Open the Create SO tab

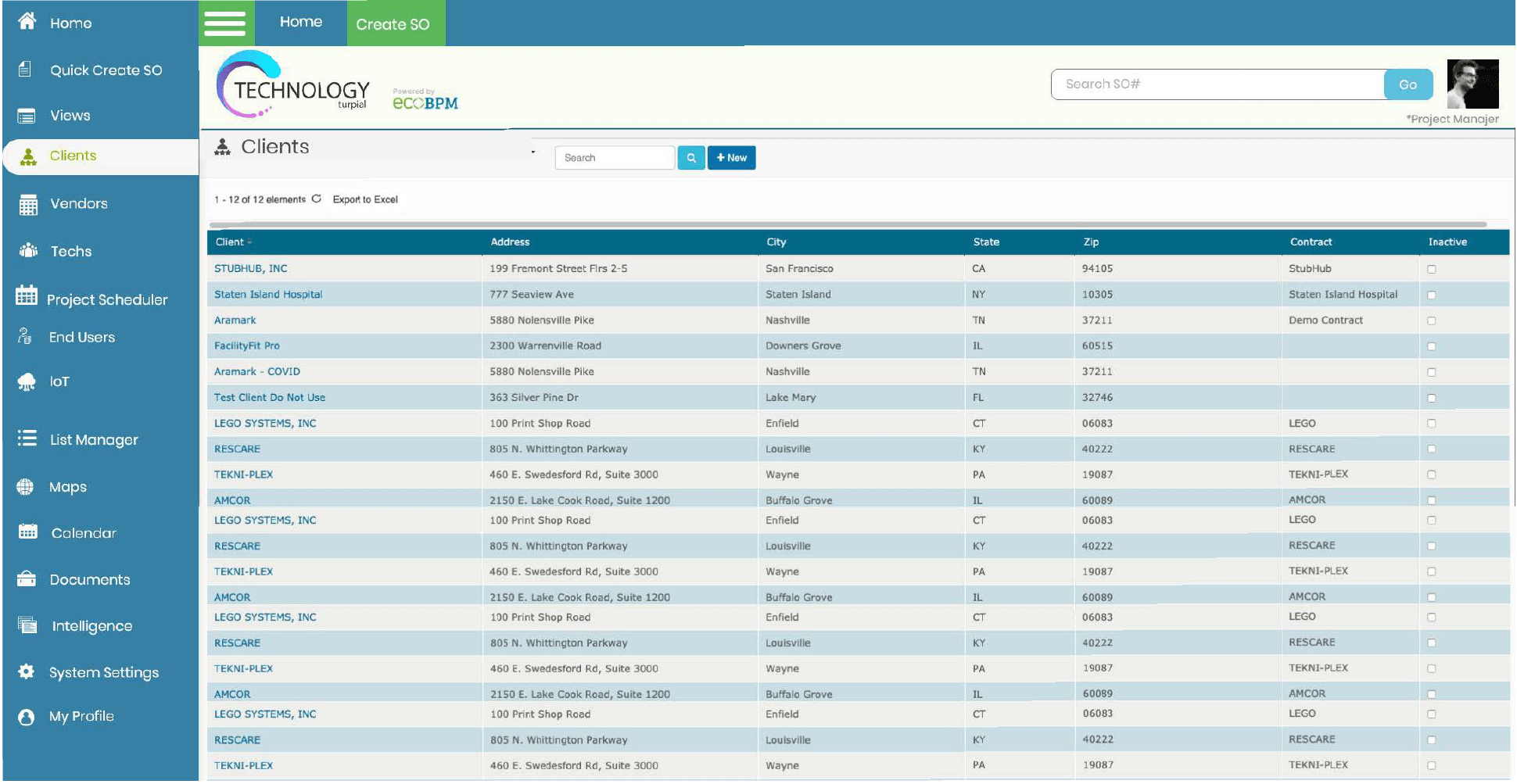coord(396,23)
